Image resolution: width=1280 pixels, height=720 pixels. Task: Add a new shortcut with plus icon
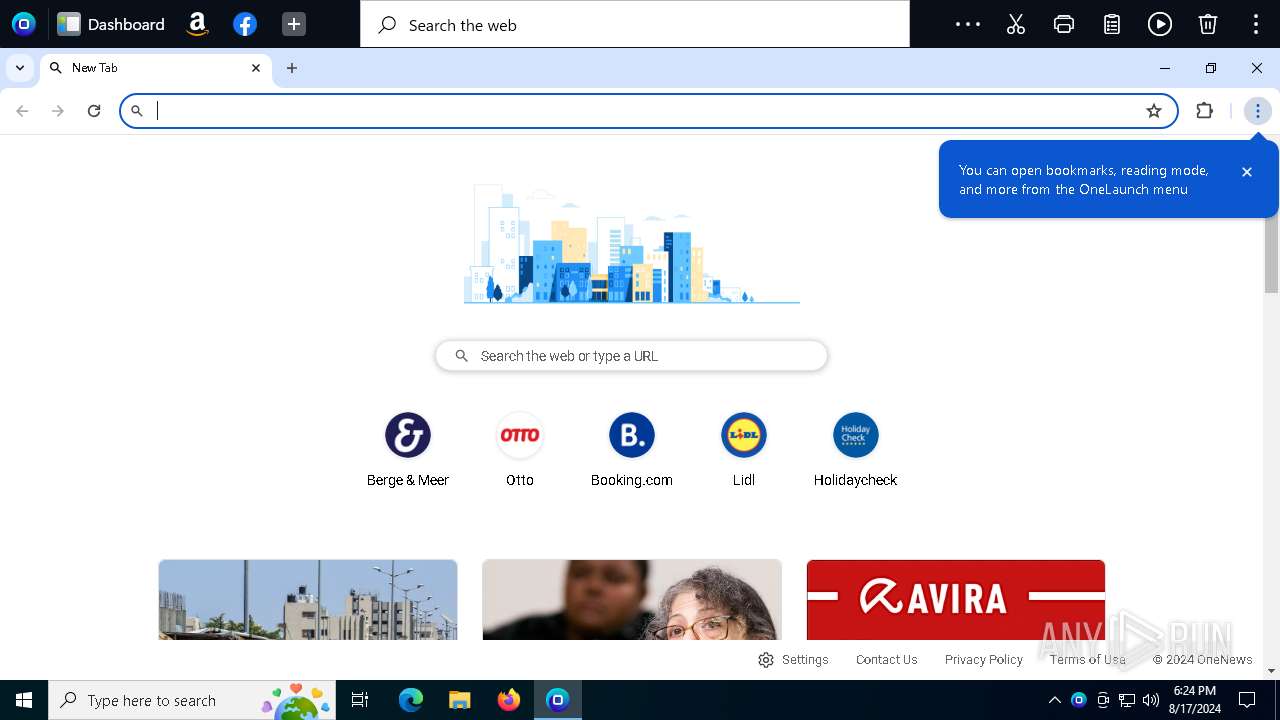(294, 24)
